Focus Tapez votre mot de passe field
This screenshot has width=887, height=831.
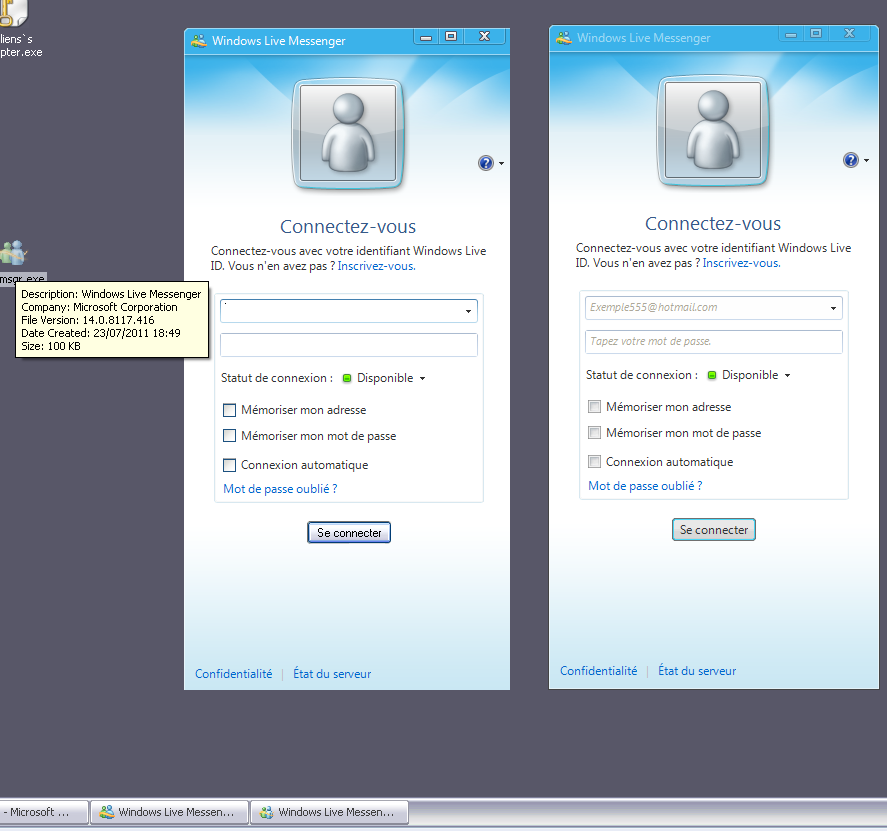[714, 342]
